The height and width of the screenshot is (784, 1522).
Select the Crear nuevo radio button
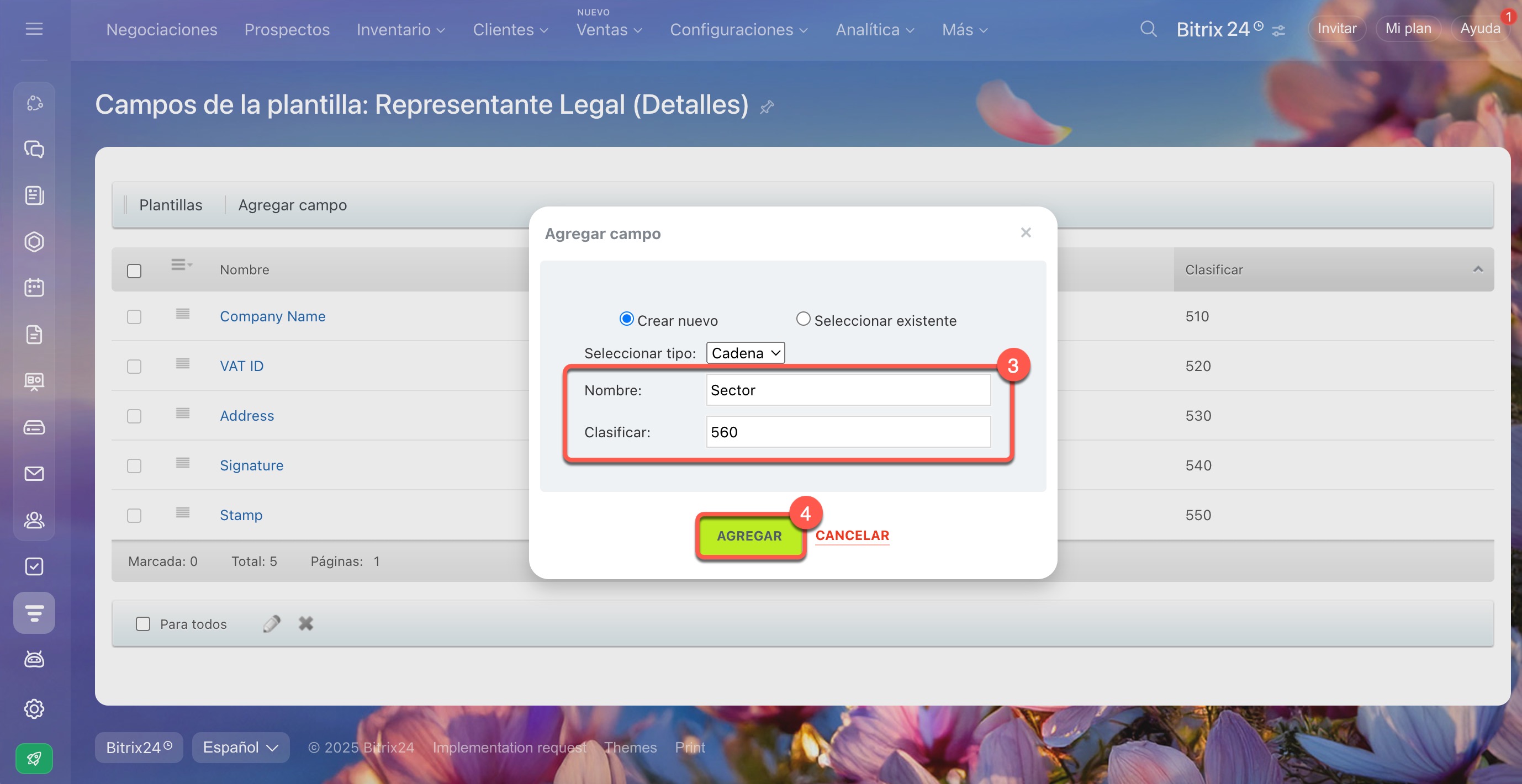pos(626,319)
